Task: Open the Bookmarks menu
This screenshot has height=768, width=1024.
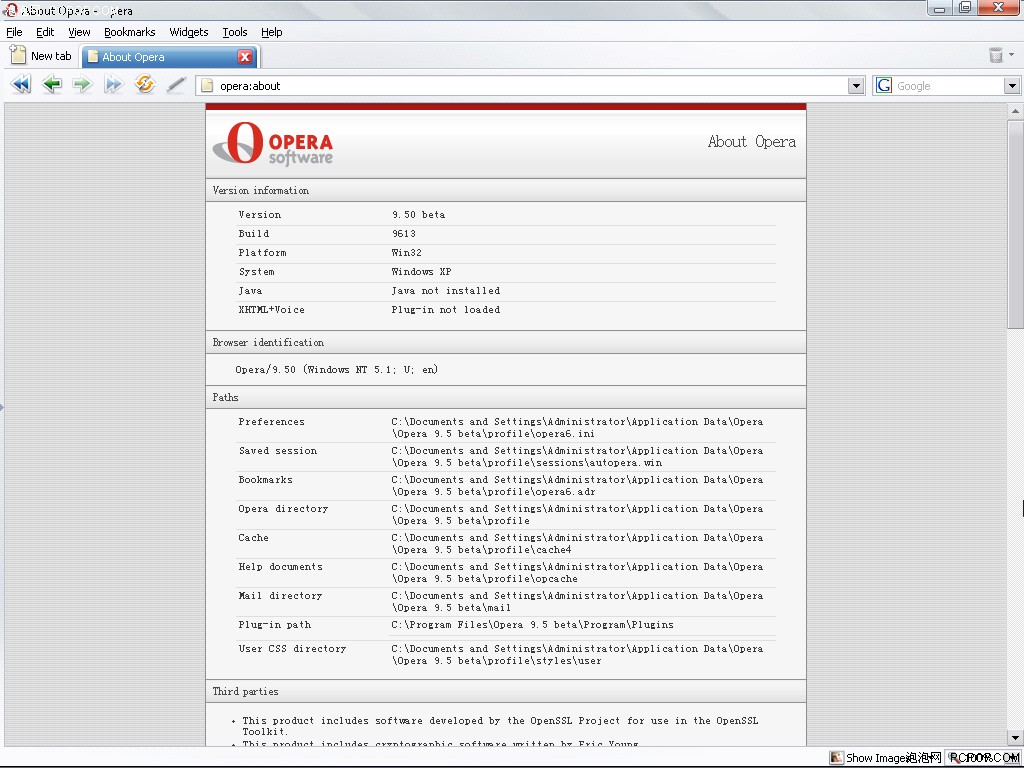Action: (130, 32)
